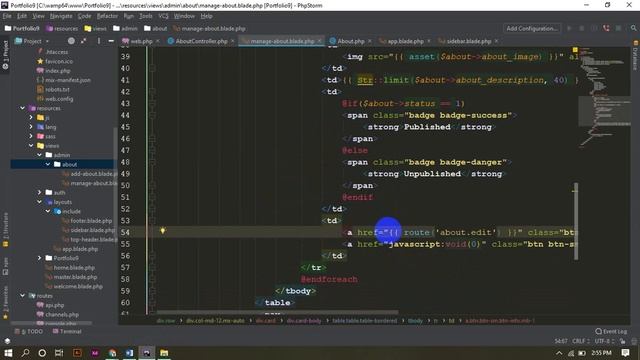
Task: Click the editor horizontal scrollbar
Action: (278, 313)
